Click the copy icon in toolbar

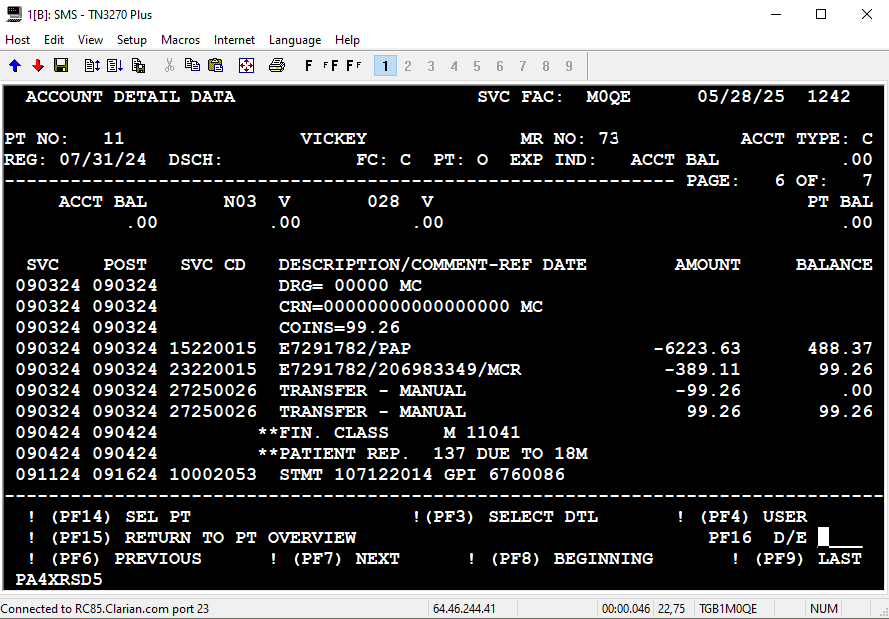click(192, 66)
